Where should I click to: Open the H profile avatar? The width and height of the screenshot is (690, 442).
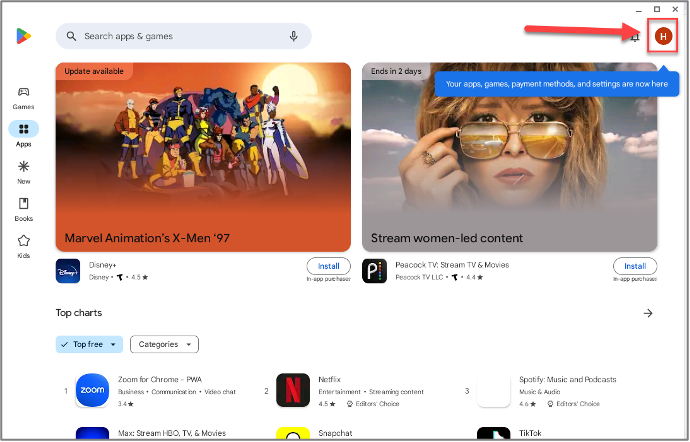tap(663, 36)
